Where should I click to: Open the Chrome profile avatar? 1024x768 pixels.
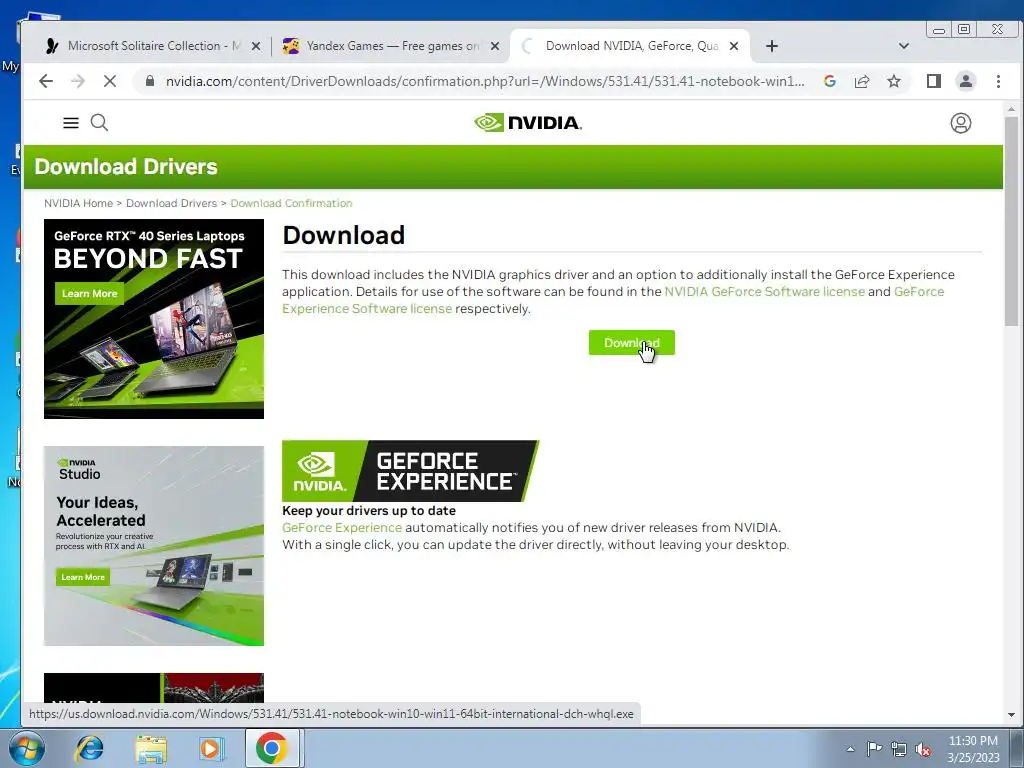(x=966, y=81)
